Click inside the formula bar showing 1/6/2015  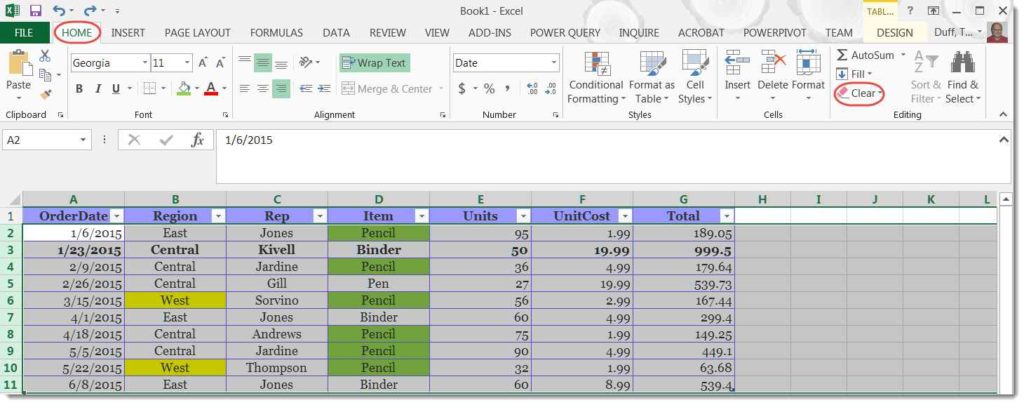606,156
